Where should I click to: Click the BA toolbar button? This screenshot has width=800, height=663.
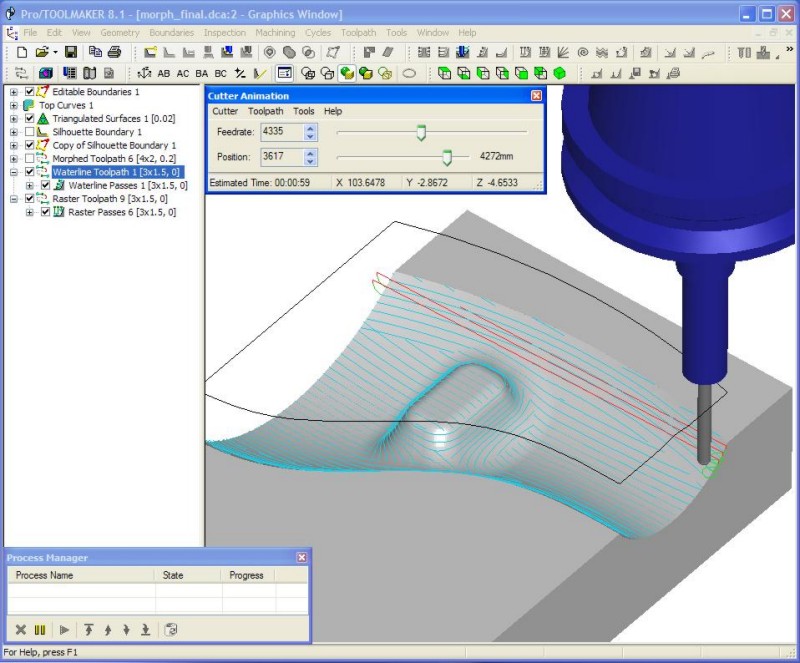[202, 73]
